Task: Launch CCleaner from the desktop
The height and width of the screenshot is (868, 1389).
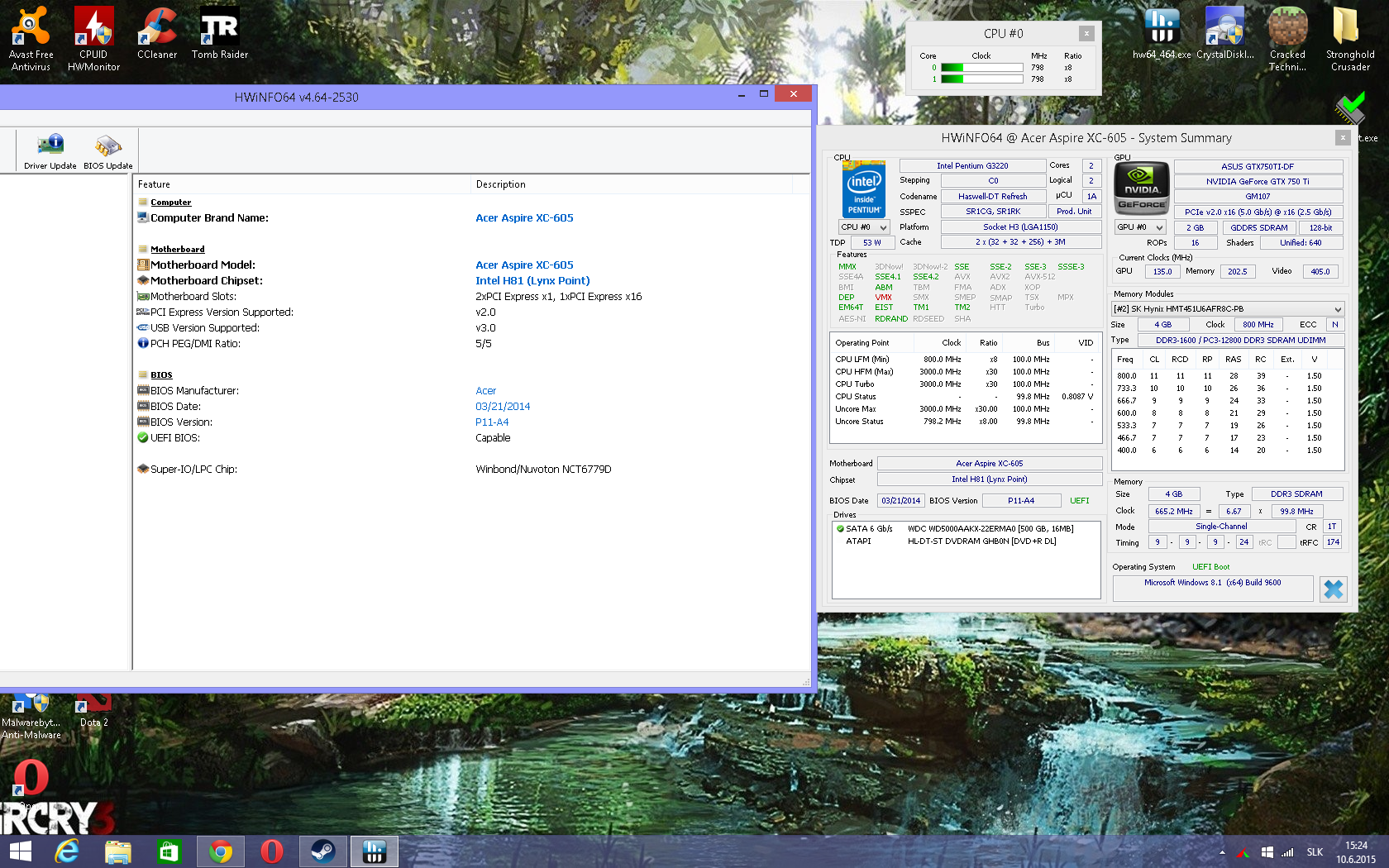Action: 157,33
